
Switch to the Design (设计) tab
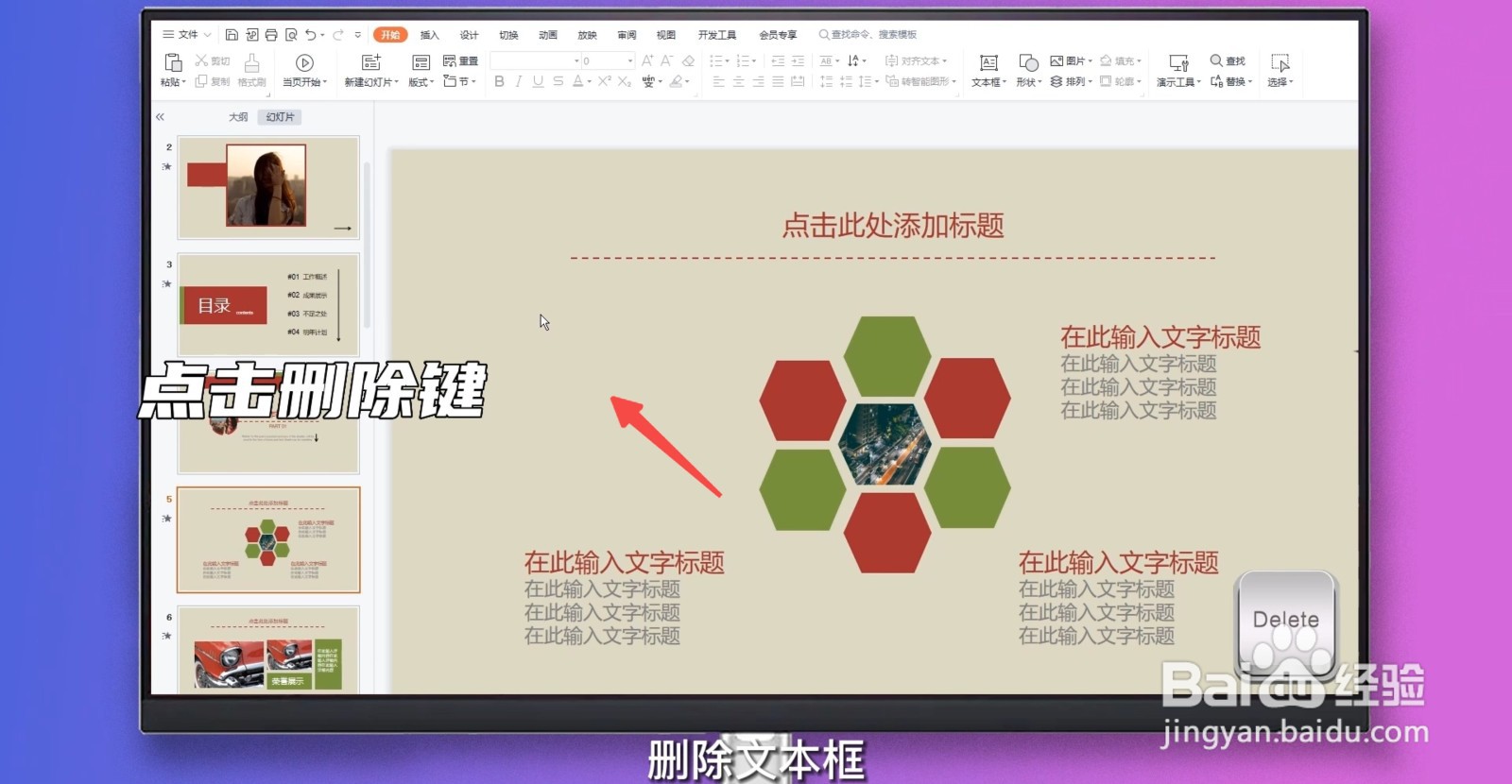[470, 35]
